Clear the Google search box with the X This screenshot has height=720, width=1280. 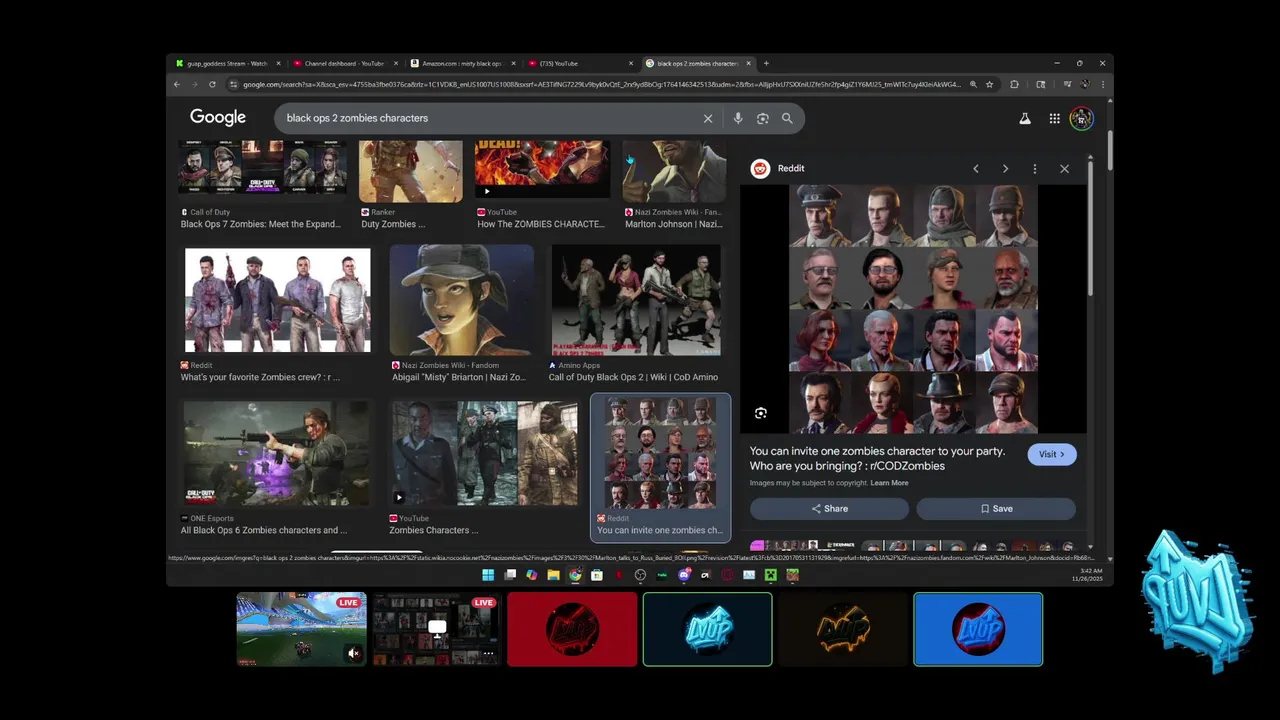pyautogui.click(x=708, y=118)
